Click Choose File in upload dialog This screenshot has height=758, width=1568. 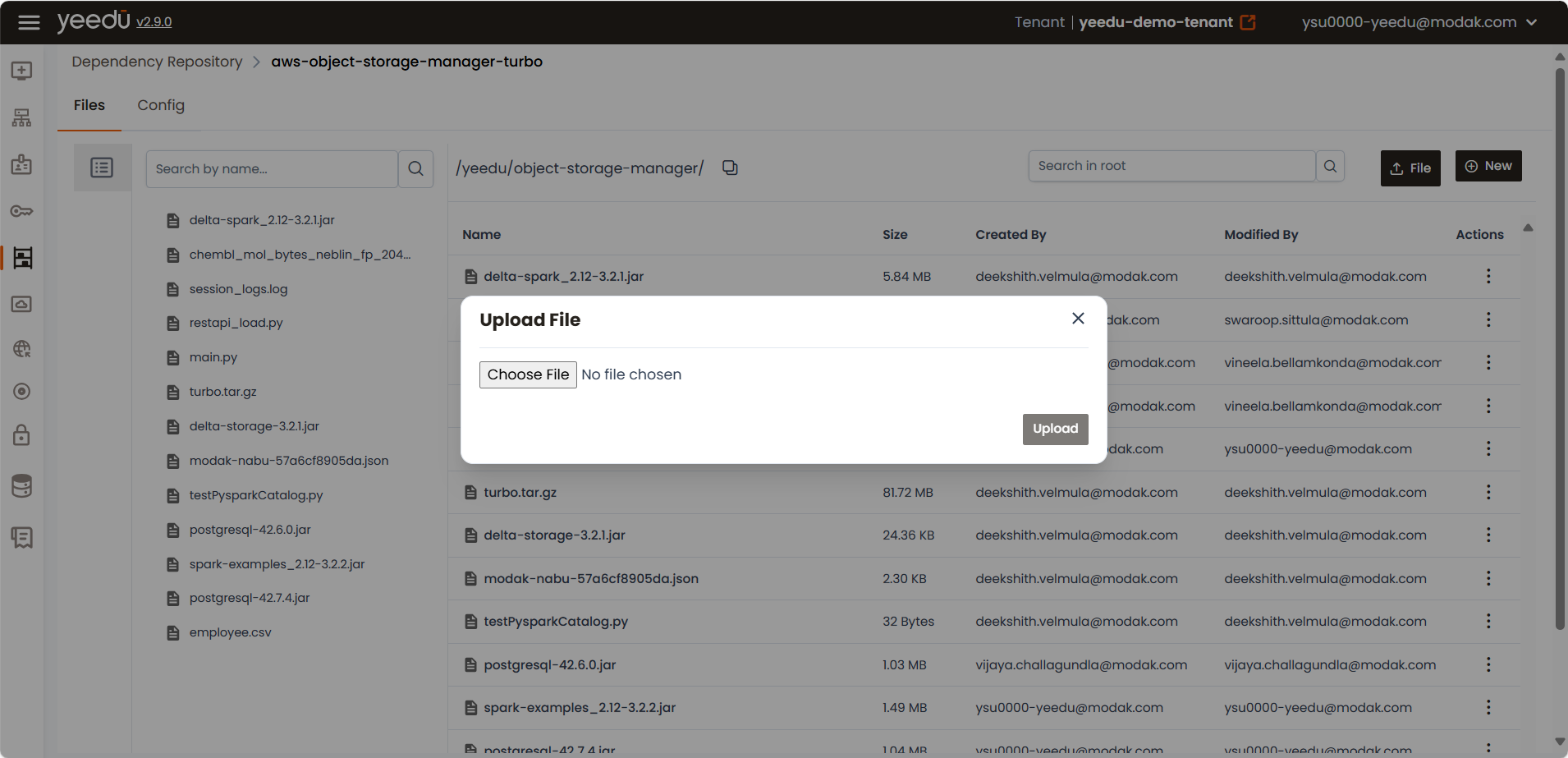click(528, 374)
